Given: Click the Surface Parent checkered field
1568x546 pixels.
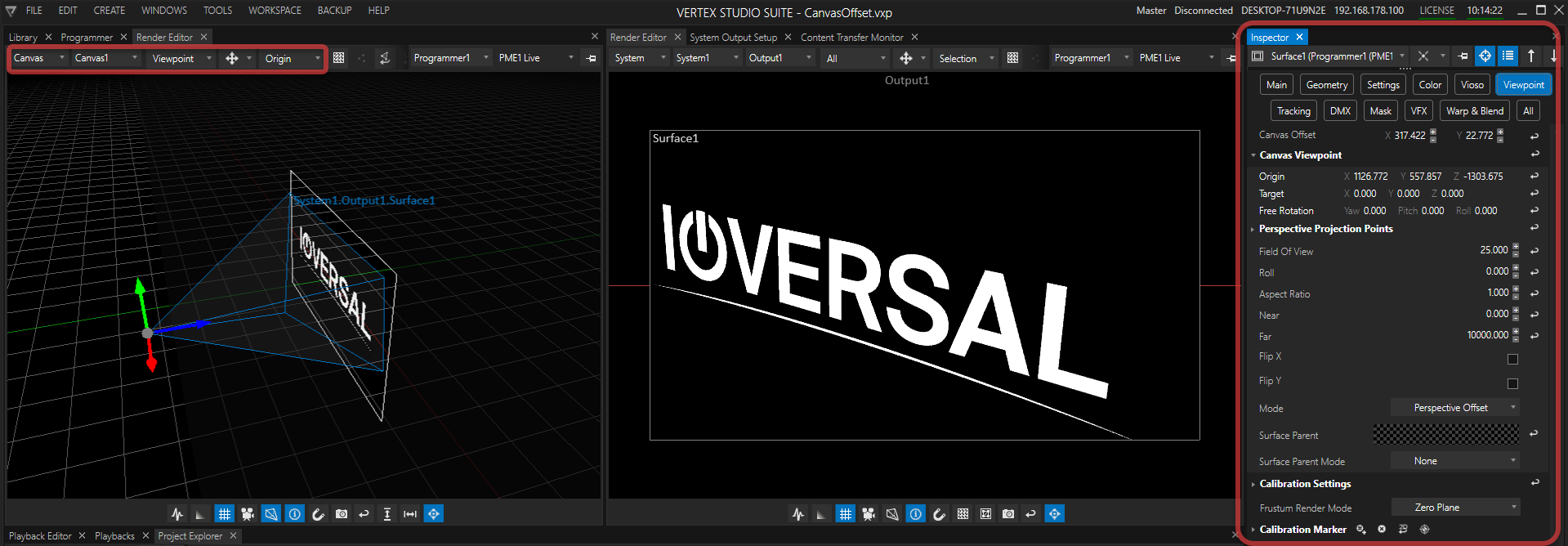Looking at the screenshot, I should (1445, 434).
